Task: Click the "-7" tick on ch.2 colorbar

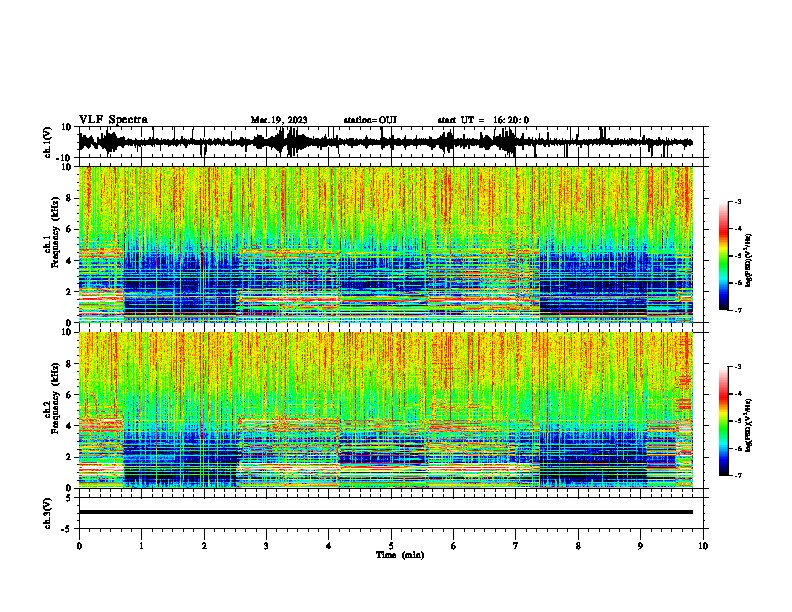Action: [x=737, y=475]
